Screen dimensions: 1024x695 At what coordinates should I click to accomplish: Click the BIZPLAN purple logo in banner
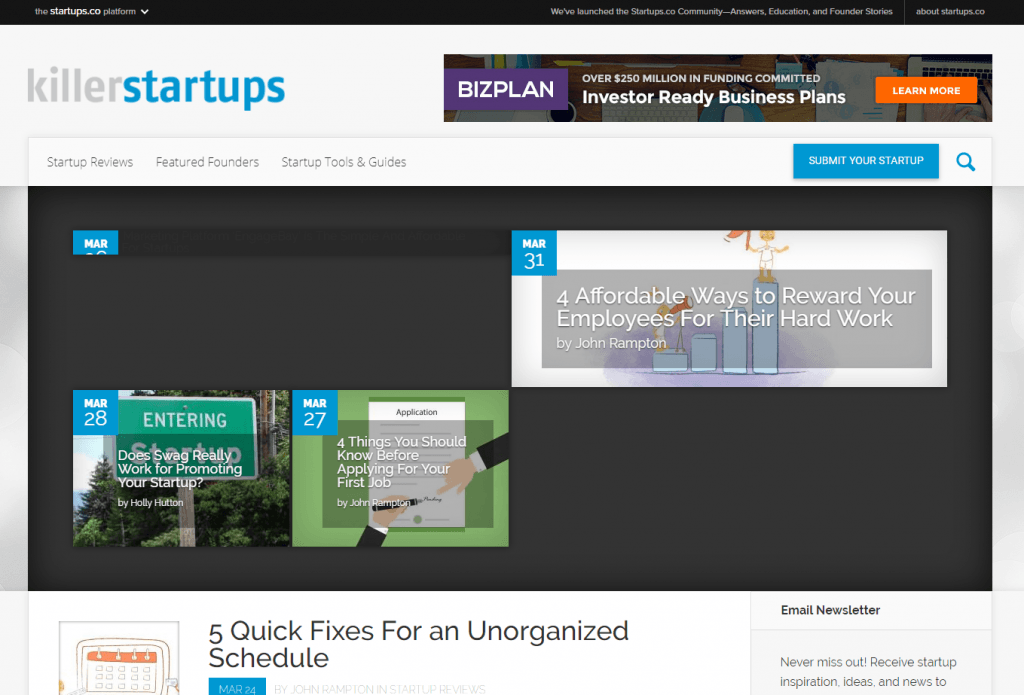tap(505, 89)
